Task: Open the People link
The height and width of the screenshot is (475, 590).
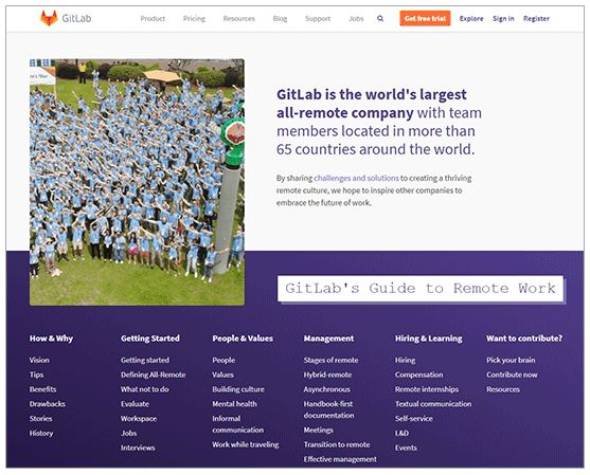Action: click(x=224, y=360)
